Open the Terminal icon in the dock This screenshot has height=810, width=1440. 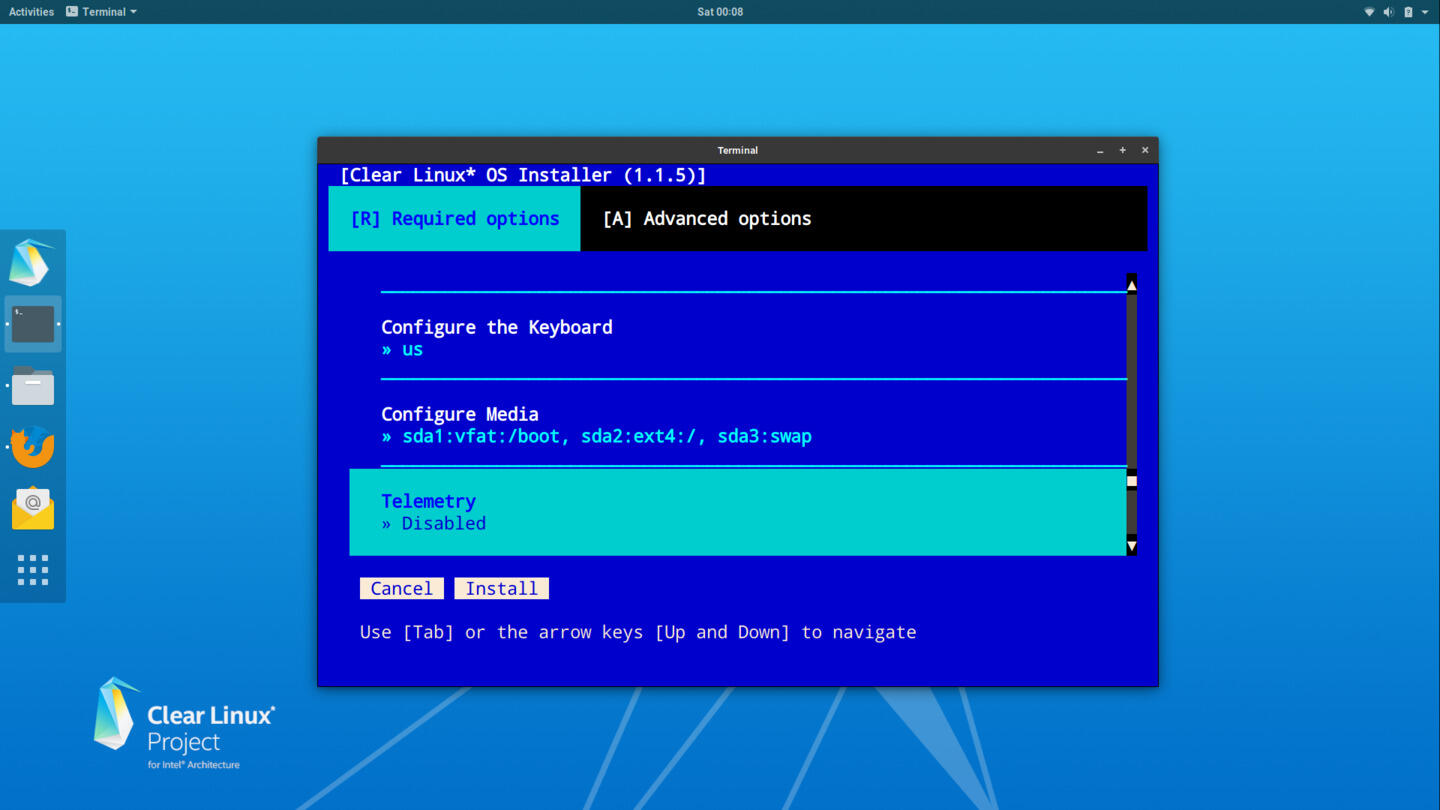(x=33, y=324)
